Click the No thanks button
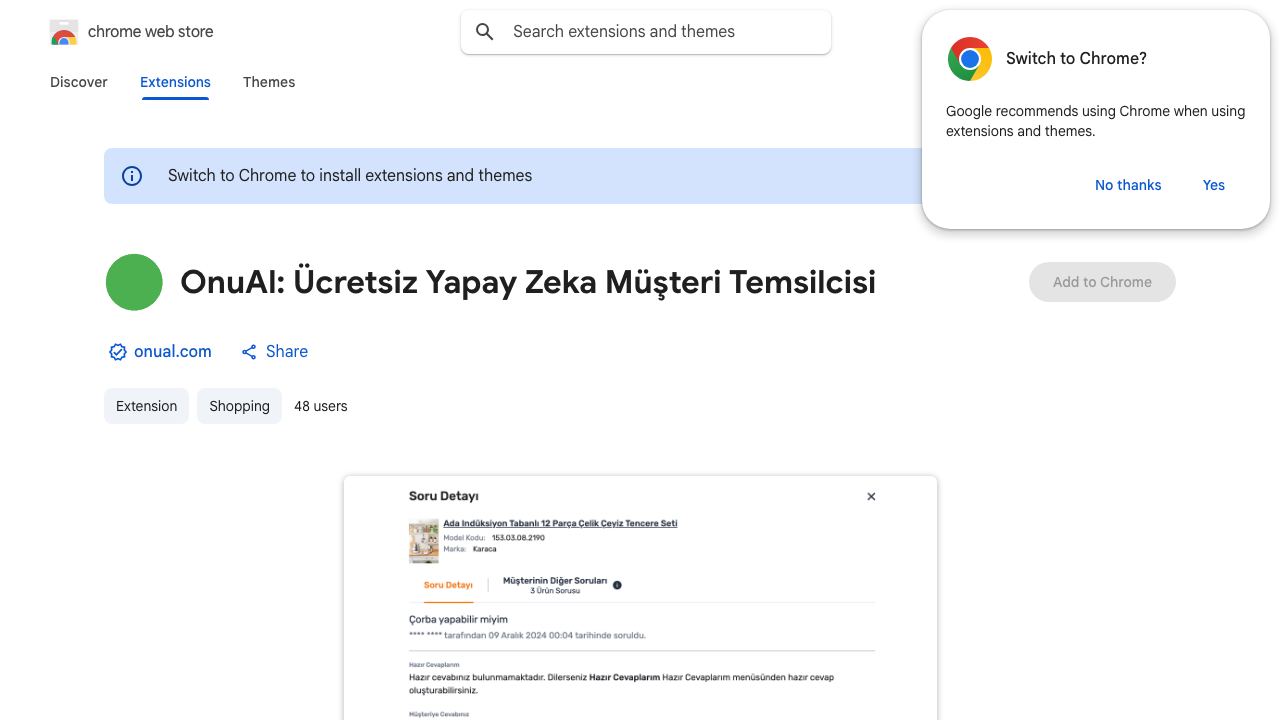Viewport: 1280px width, 720px height. [x=1128, y=185]
